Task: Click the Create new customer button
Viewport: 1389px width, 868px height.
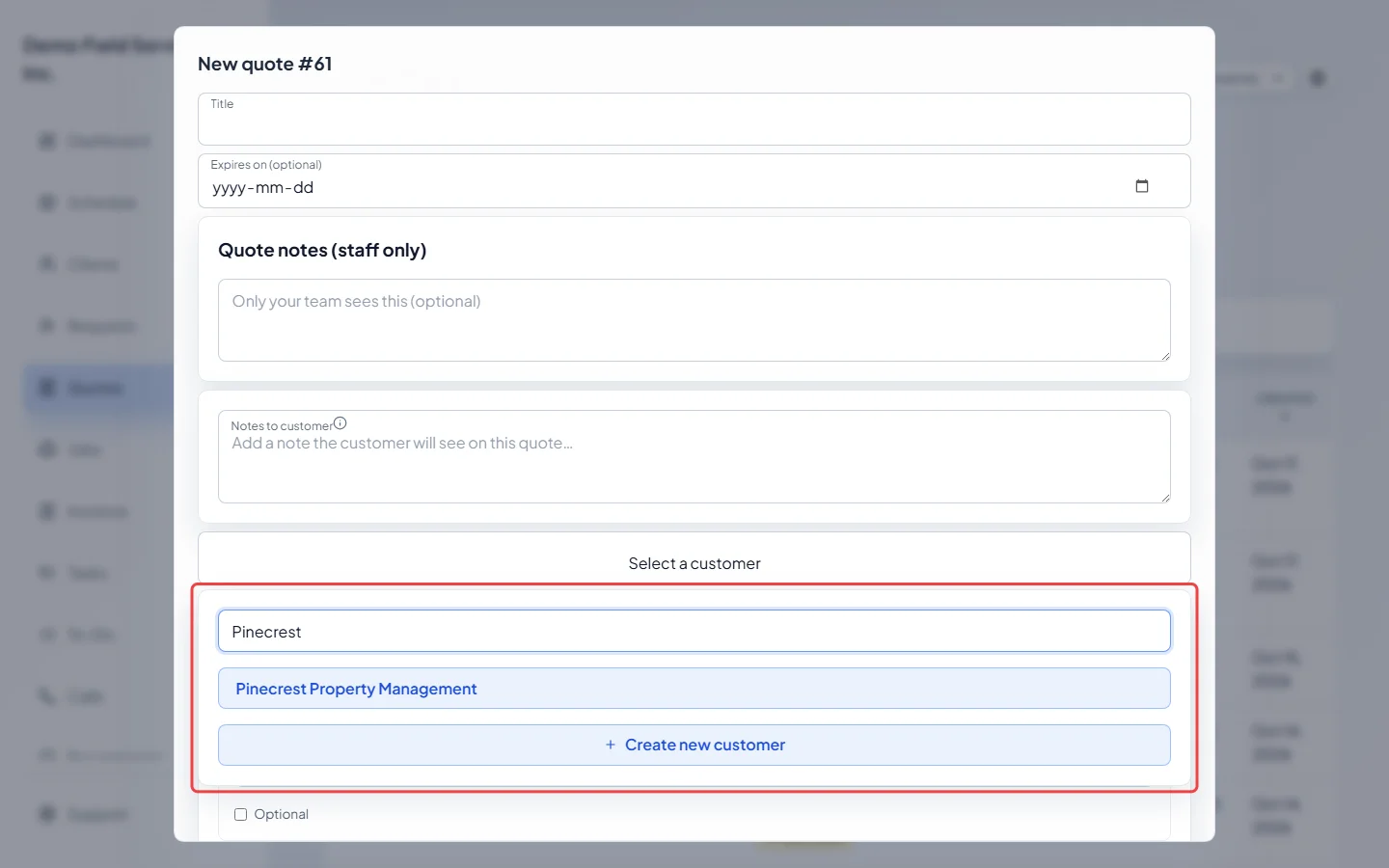Action: (694, 746)
